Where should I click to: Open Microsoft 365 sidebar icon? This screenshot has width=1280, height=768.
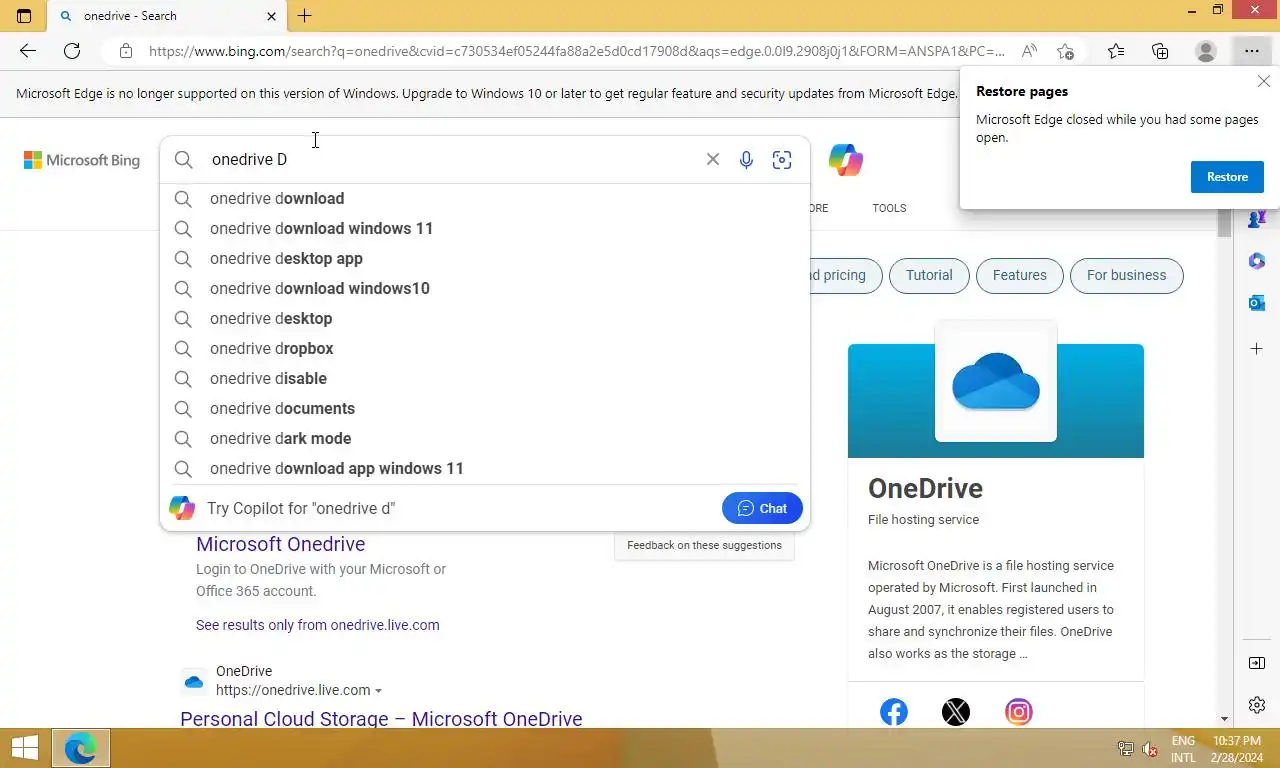(1257, 260)
